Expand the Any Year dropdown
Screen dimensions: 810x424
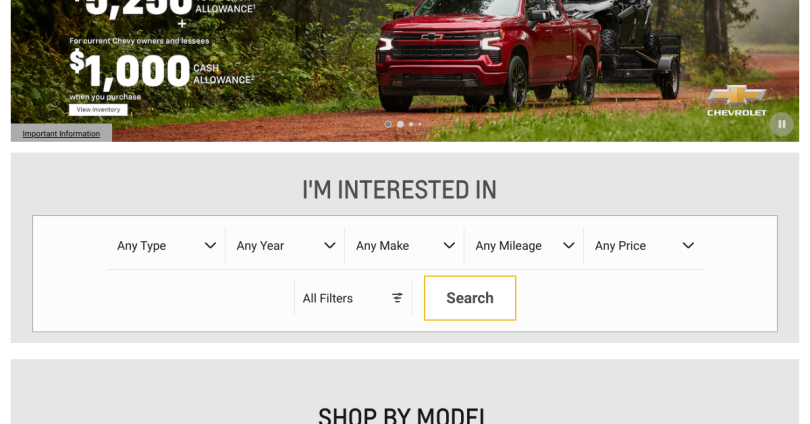285,246
